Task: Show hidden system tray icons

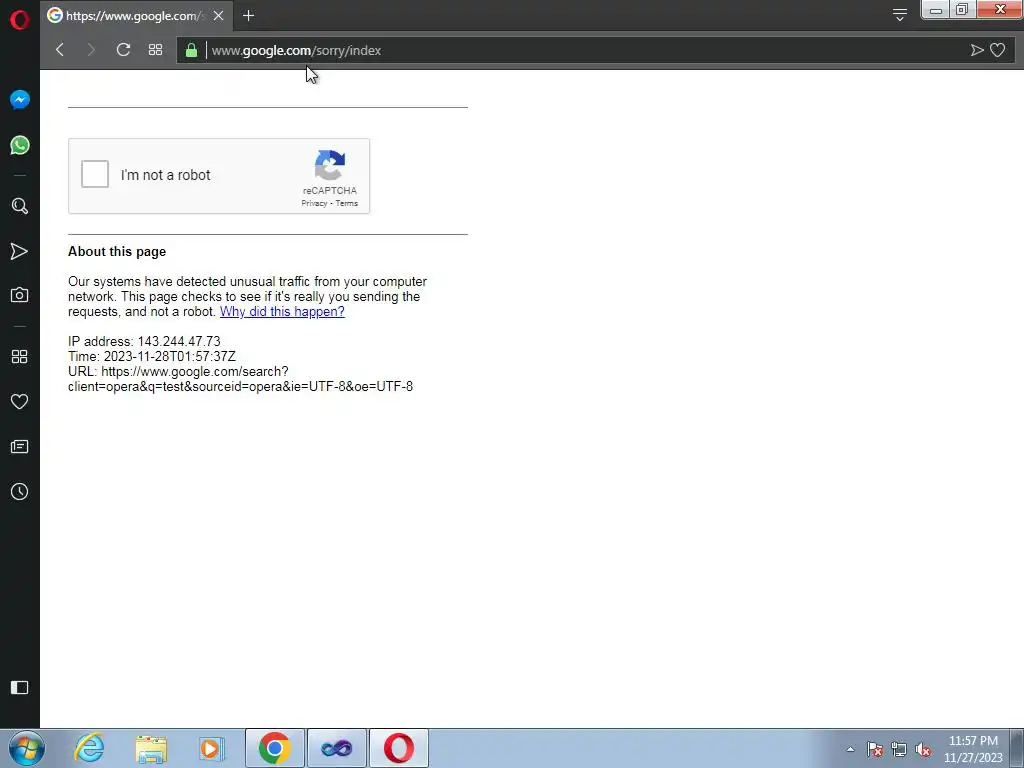Action: click(850, 749)
